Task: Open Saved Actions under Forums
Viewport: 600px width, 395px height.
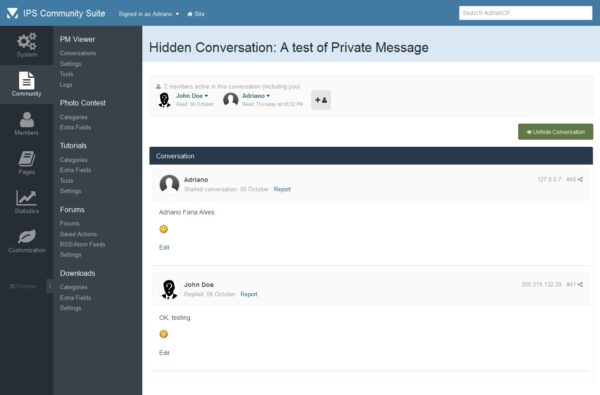Action: point(78,234)
